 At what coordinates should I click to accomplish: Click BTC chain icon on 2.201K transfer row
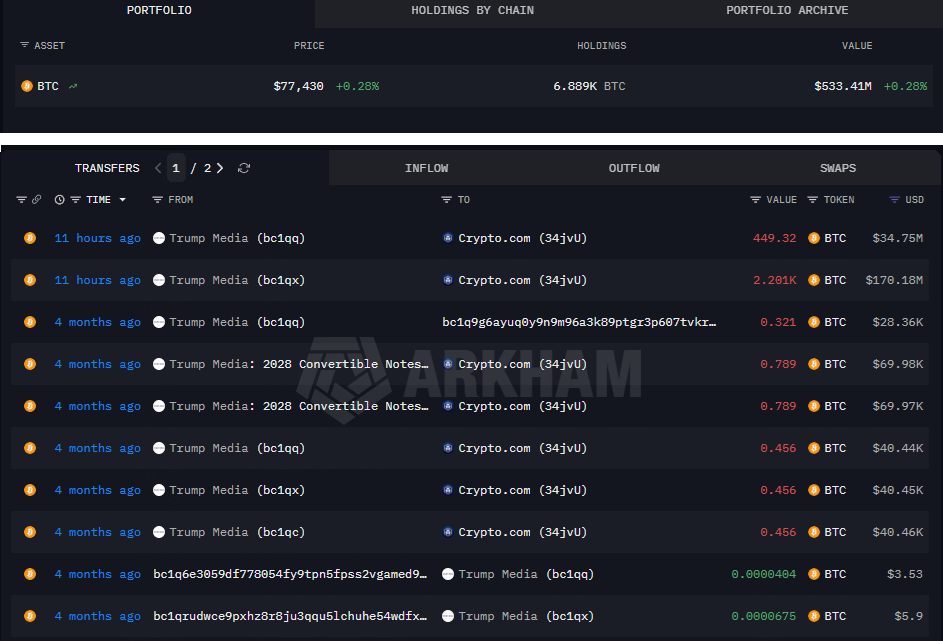[x=29, y=280]
